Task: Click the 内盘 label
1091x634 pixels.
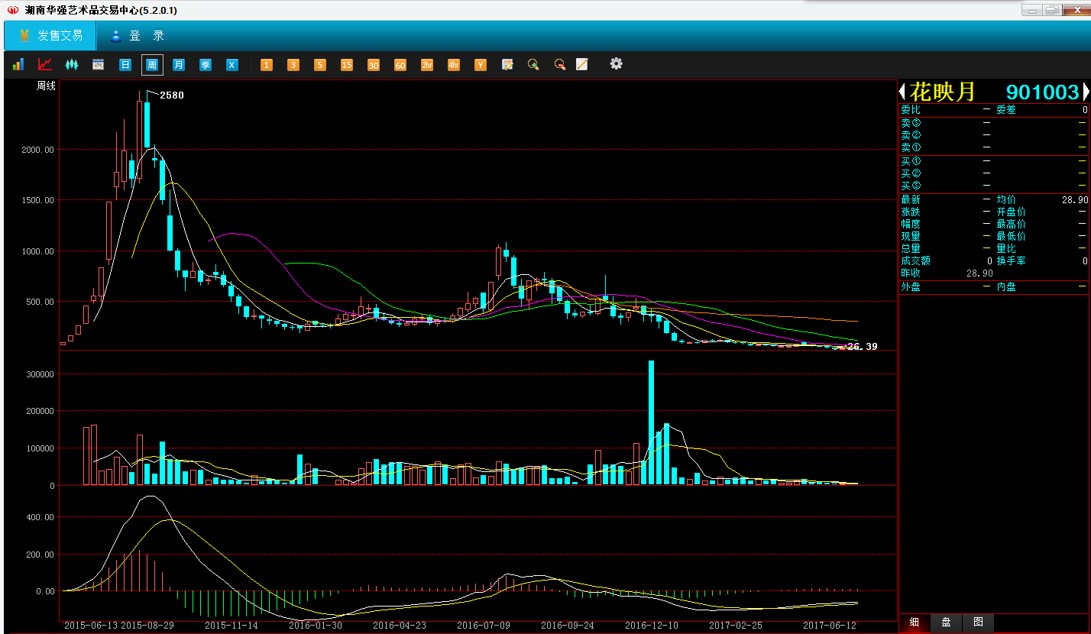Action: coord(1006,287)
